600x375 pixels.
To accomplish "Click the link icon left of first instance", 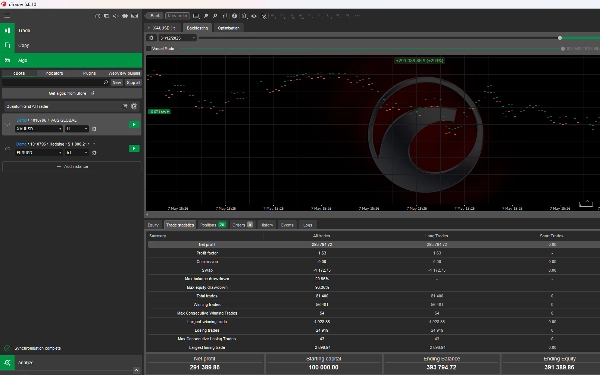I will 7,124.
